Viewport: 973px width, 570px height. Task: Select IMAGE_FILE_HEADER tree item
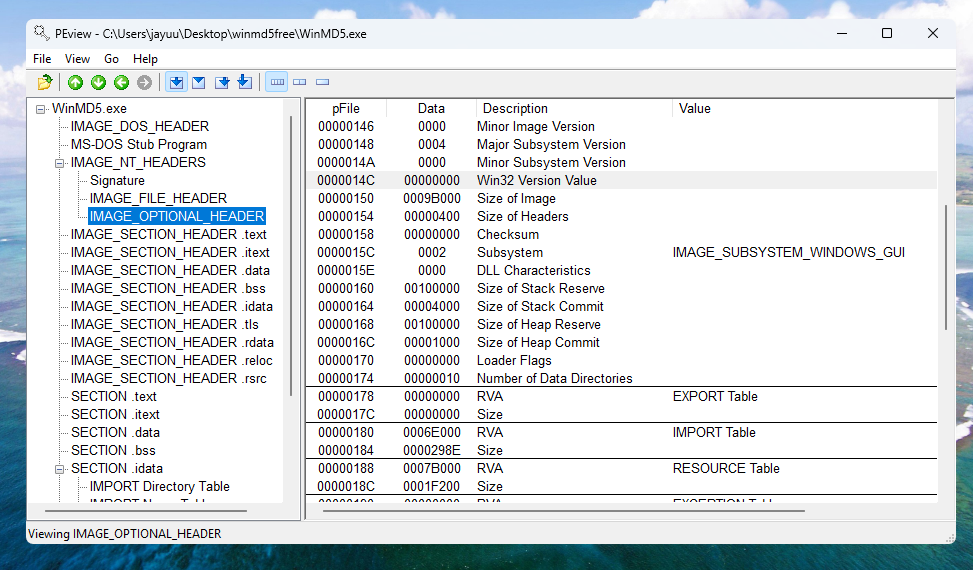click(158, 198)
